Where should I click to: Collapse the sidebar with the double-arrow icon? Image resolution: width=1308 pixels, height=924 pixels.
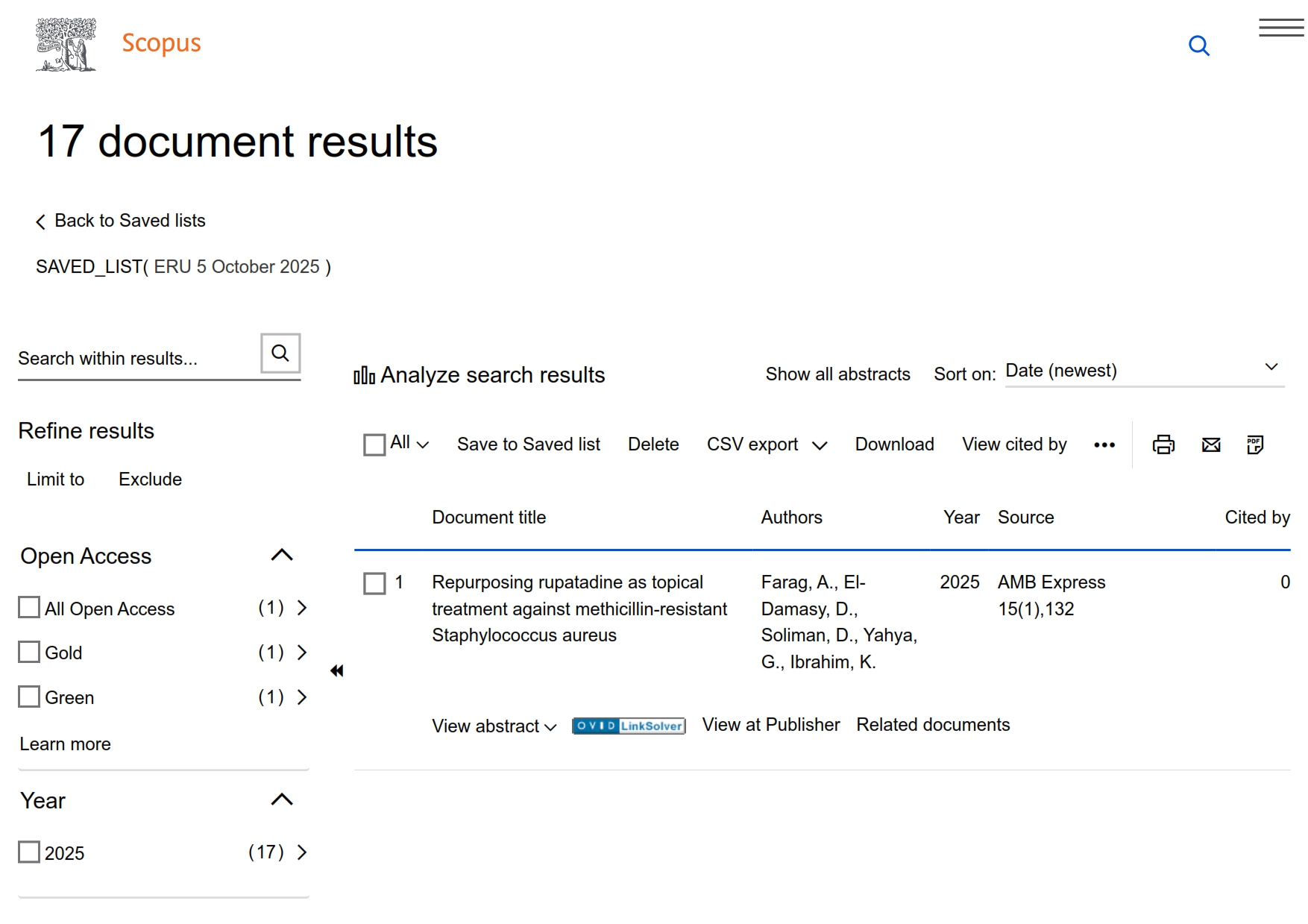click(x=337, y=671)
